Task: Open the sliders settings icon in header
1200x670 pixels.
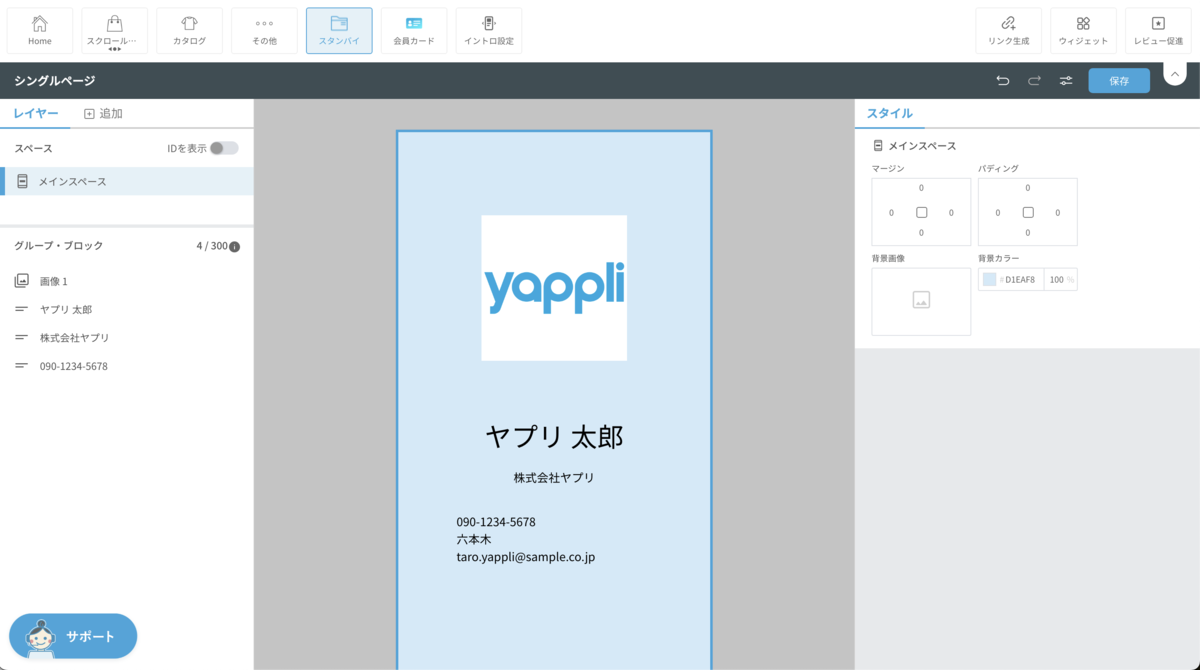Action: point(1067,81)
